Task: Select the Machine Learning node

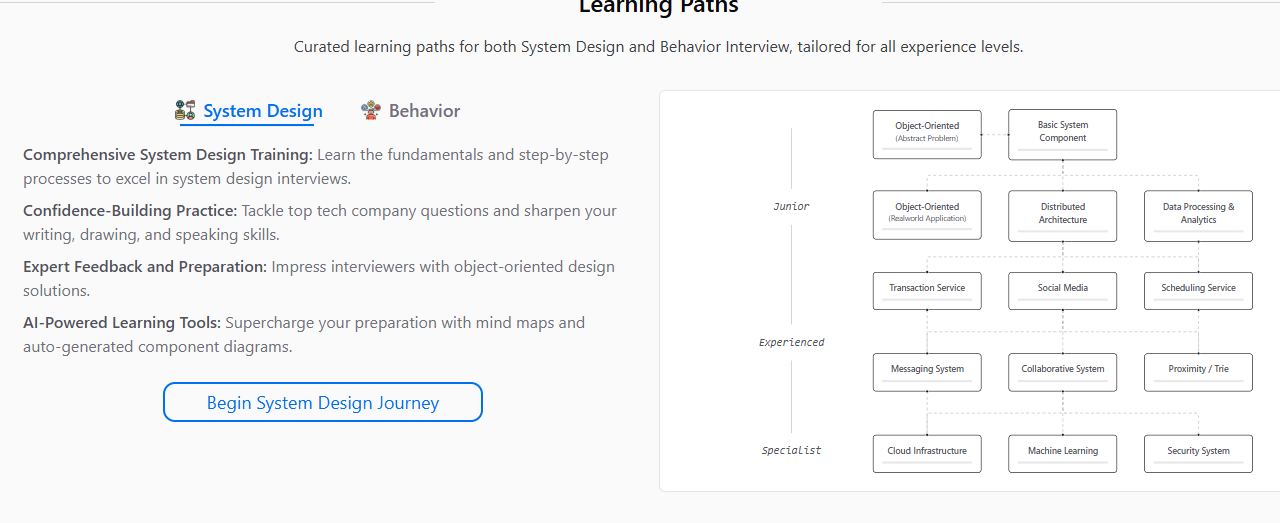Action: 1062,453
